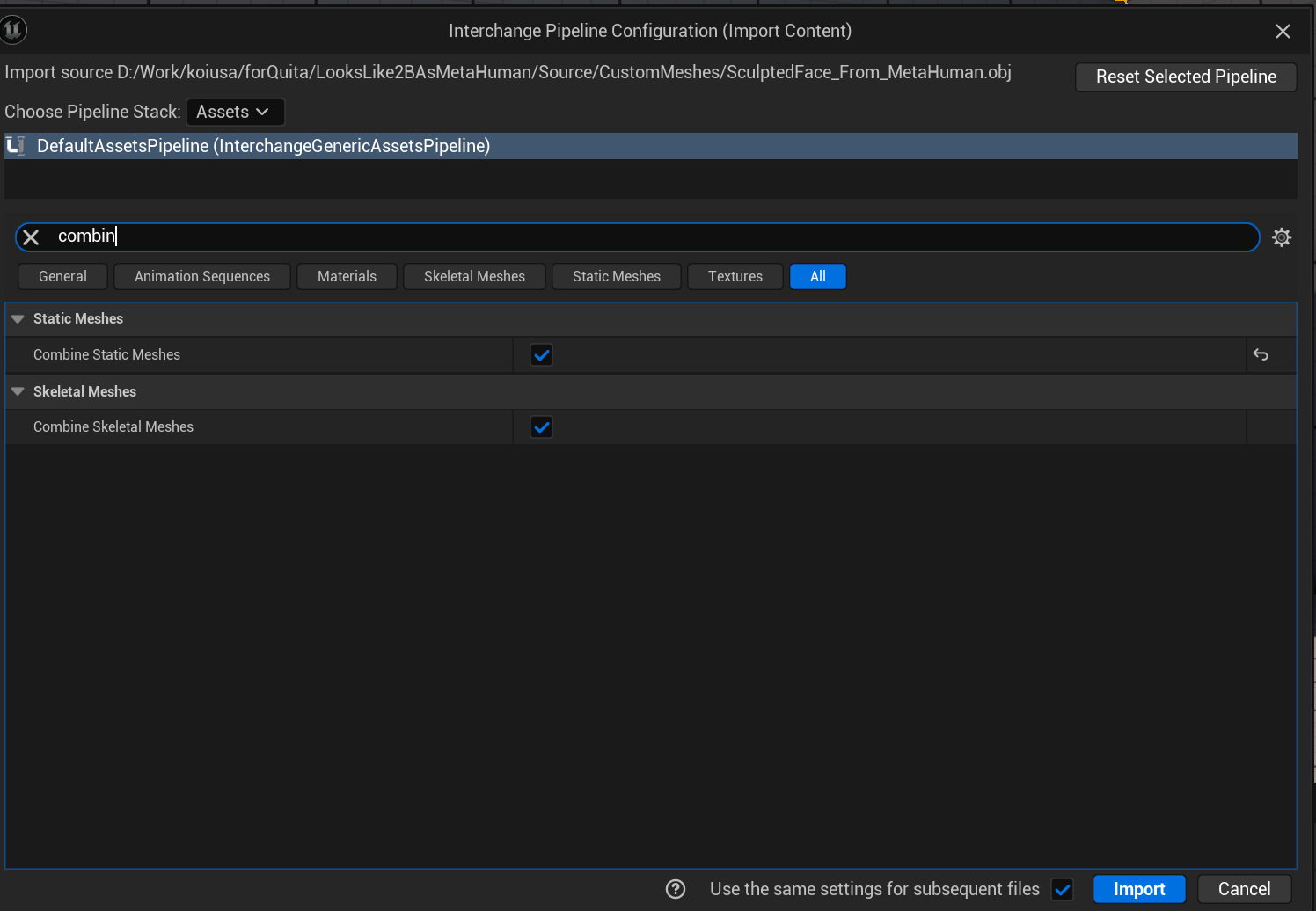Open the search settings gear icon
The image size is (1316, 911).
pos(1281,237)
